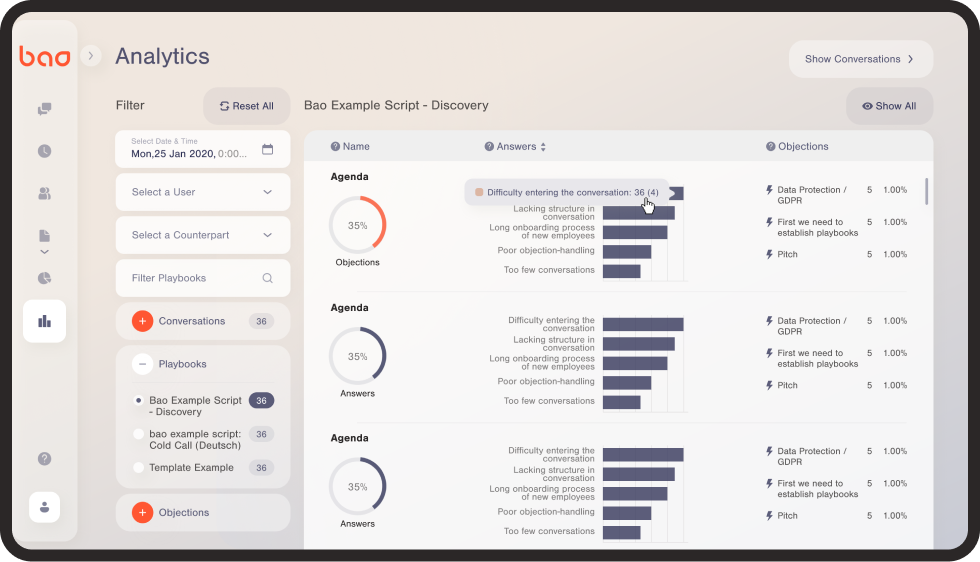This screenshot has height=562, width=980.
Task: Open the users icon in sidebar
Action: pyautogui.click(x=44, y=193)
